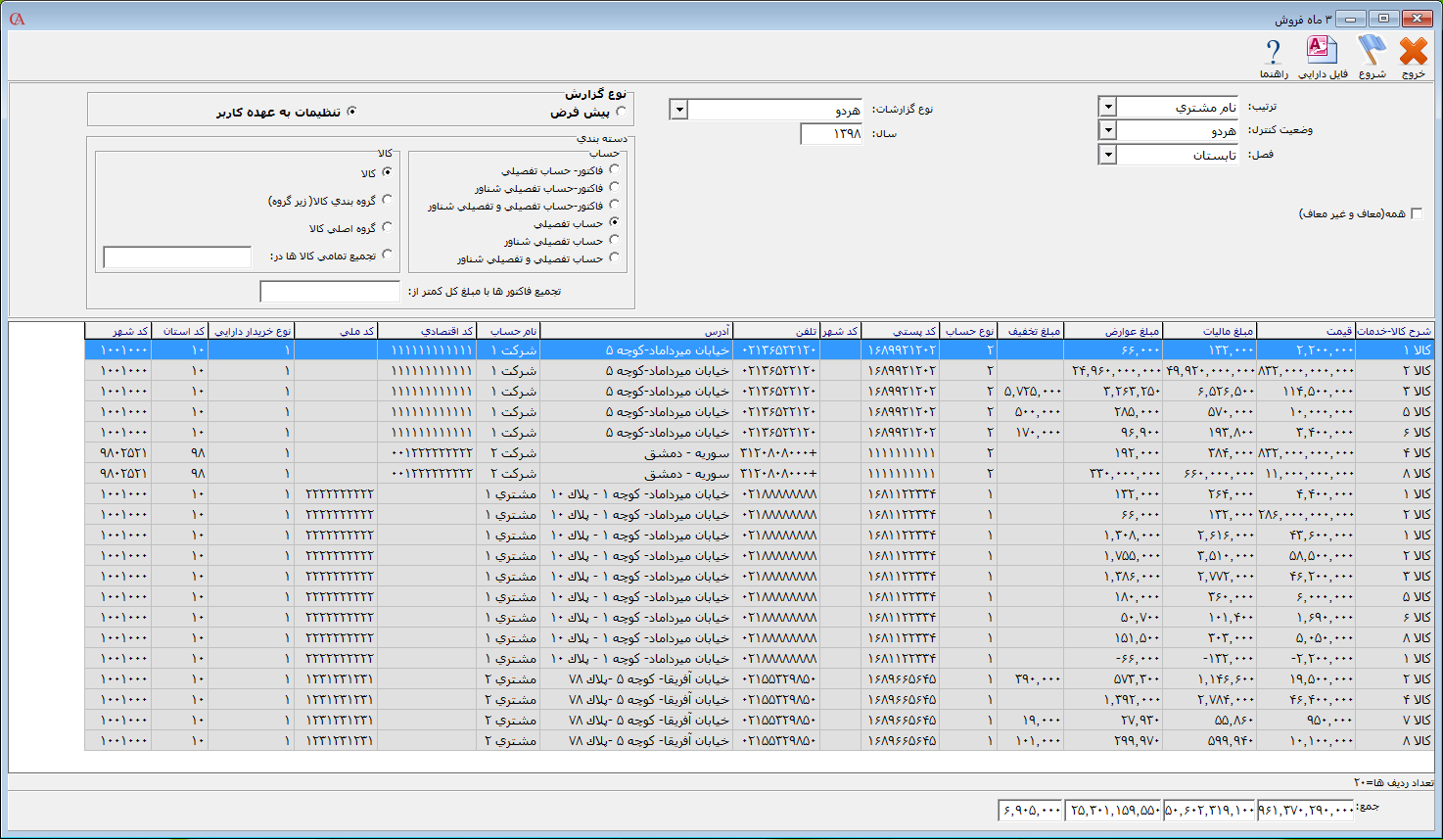
Task: Expand the نوع گزارشات dropdown
Action: coord(678,110)
